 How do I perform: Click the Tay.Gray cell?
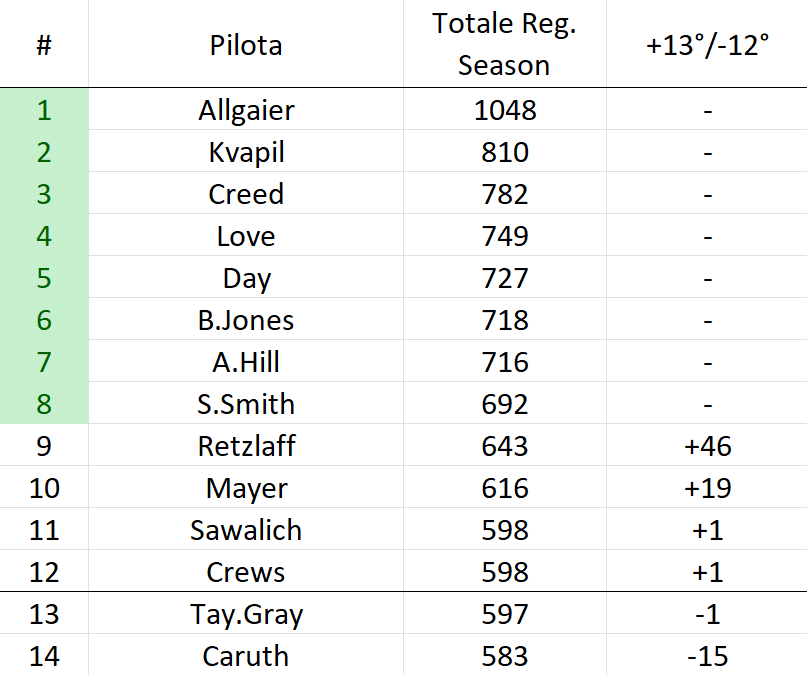point(246,613)
